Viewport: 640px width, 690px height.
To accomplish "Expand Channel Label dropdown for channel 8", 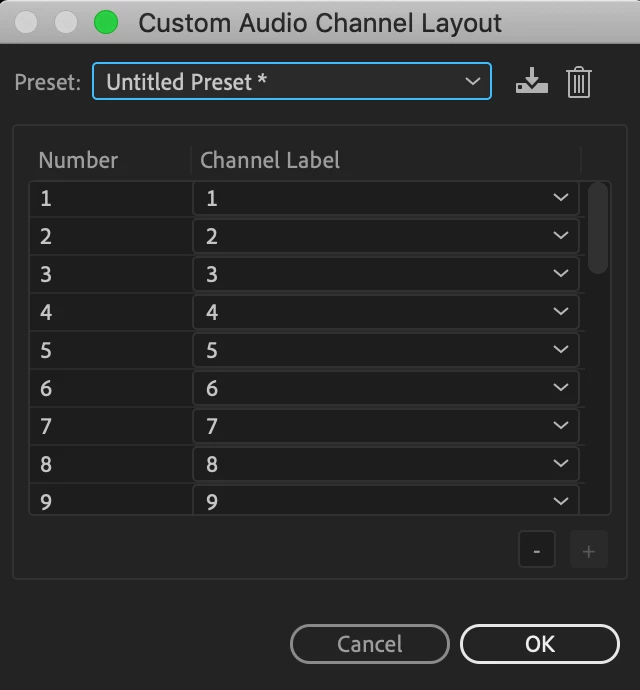I will tap(385, 465).
